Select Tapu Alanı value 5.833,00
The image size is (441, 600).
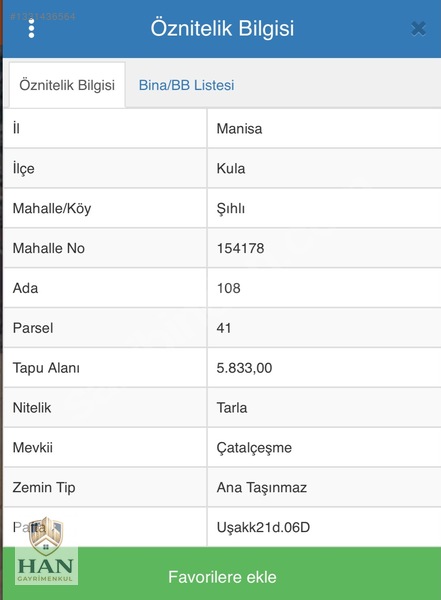[x=244, y=368]
